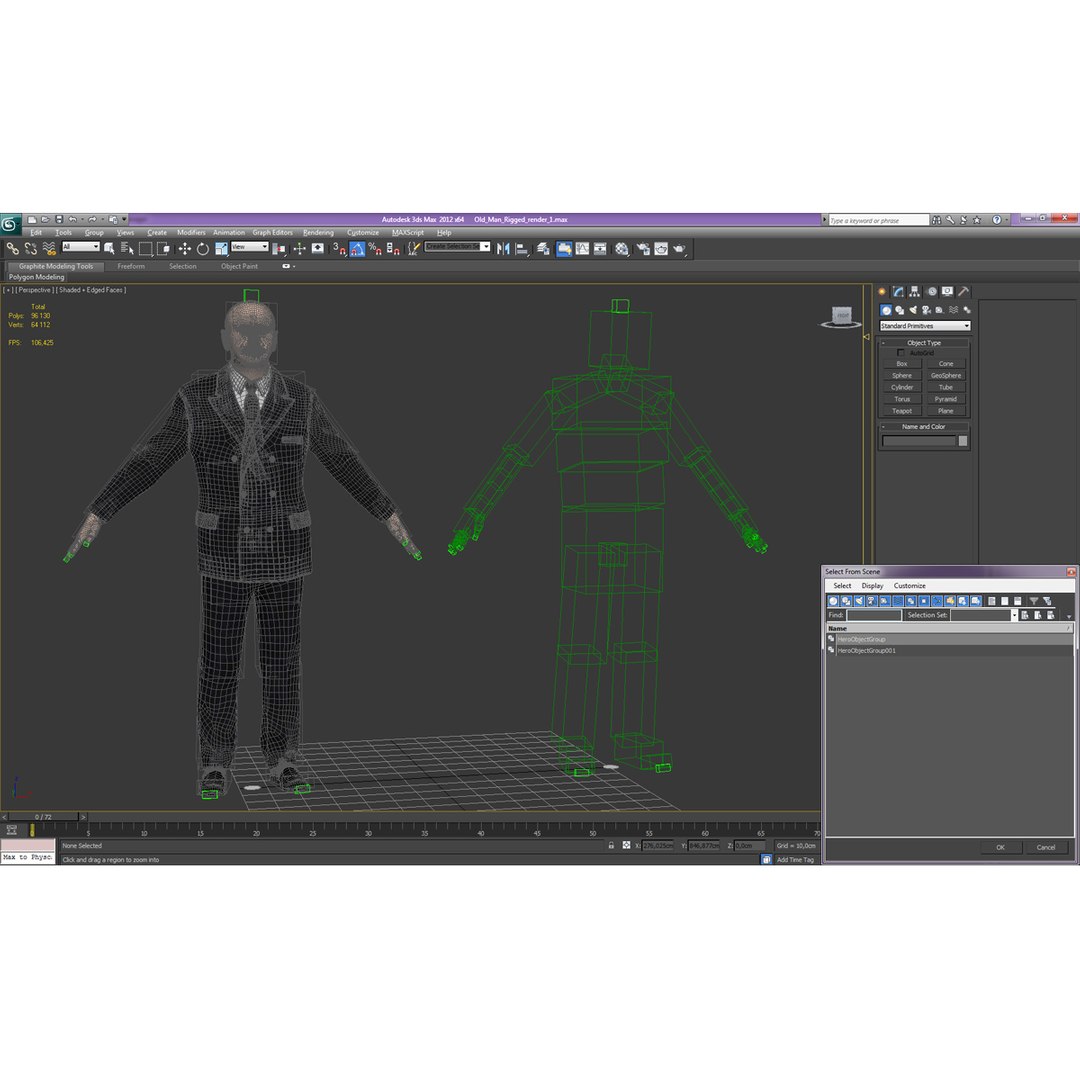Open the Utilities hammer panel tab
Screen dimensions: 1080x1080
[964, 291]
